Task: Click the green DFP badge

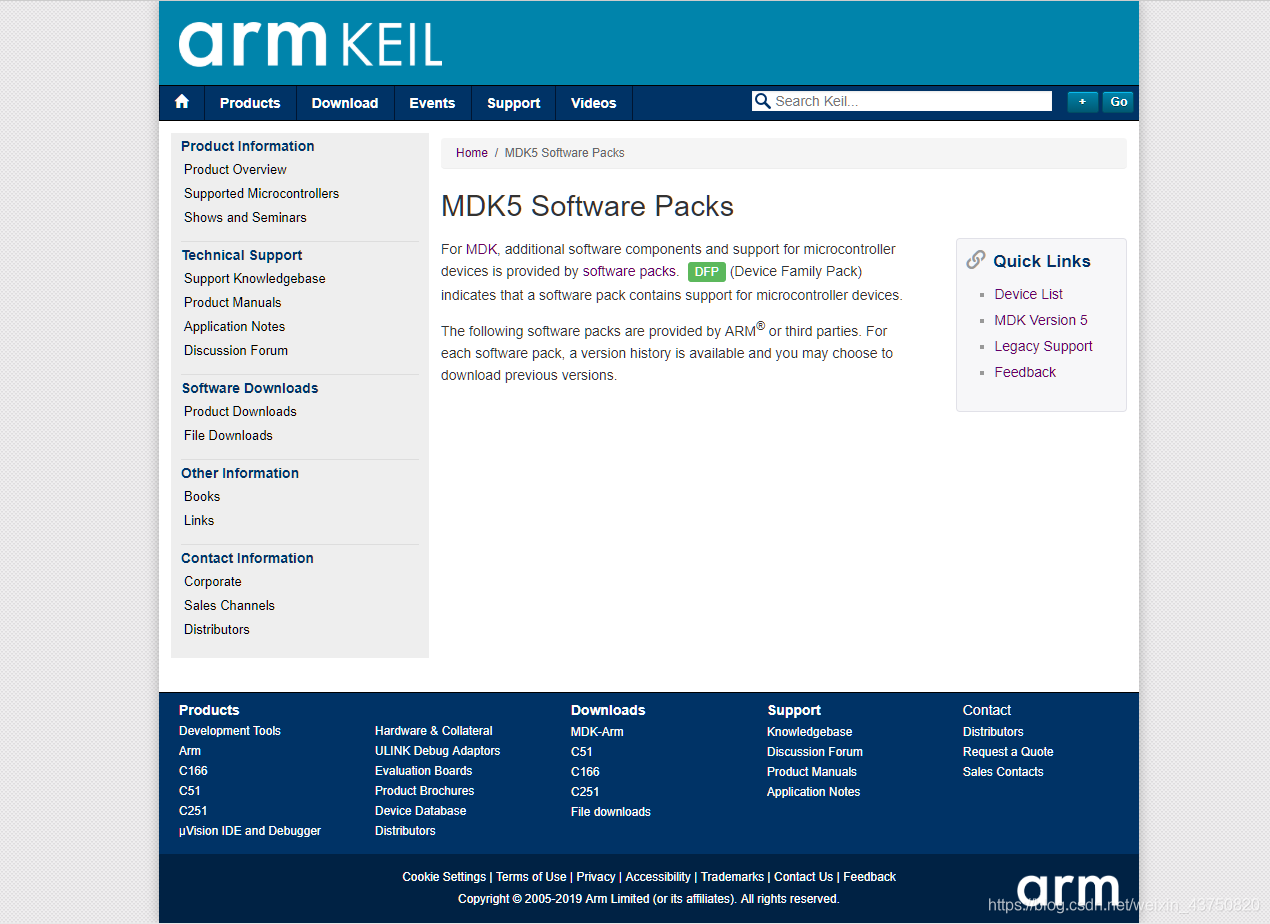Action: pos(707,272)
